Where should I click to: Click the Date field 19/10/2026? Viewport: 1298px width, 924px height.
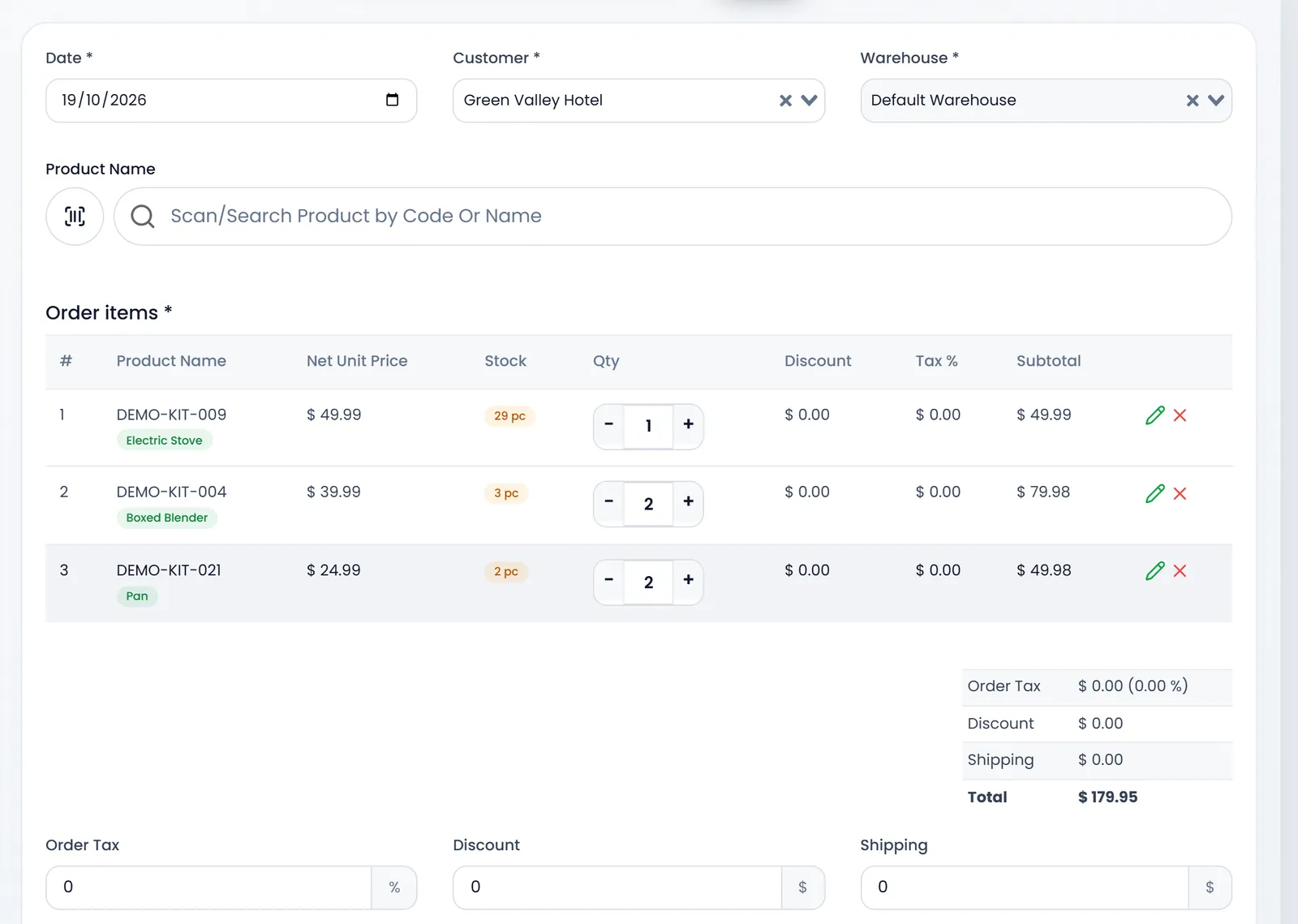231,101
